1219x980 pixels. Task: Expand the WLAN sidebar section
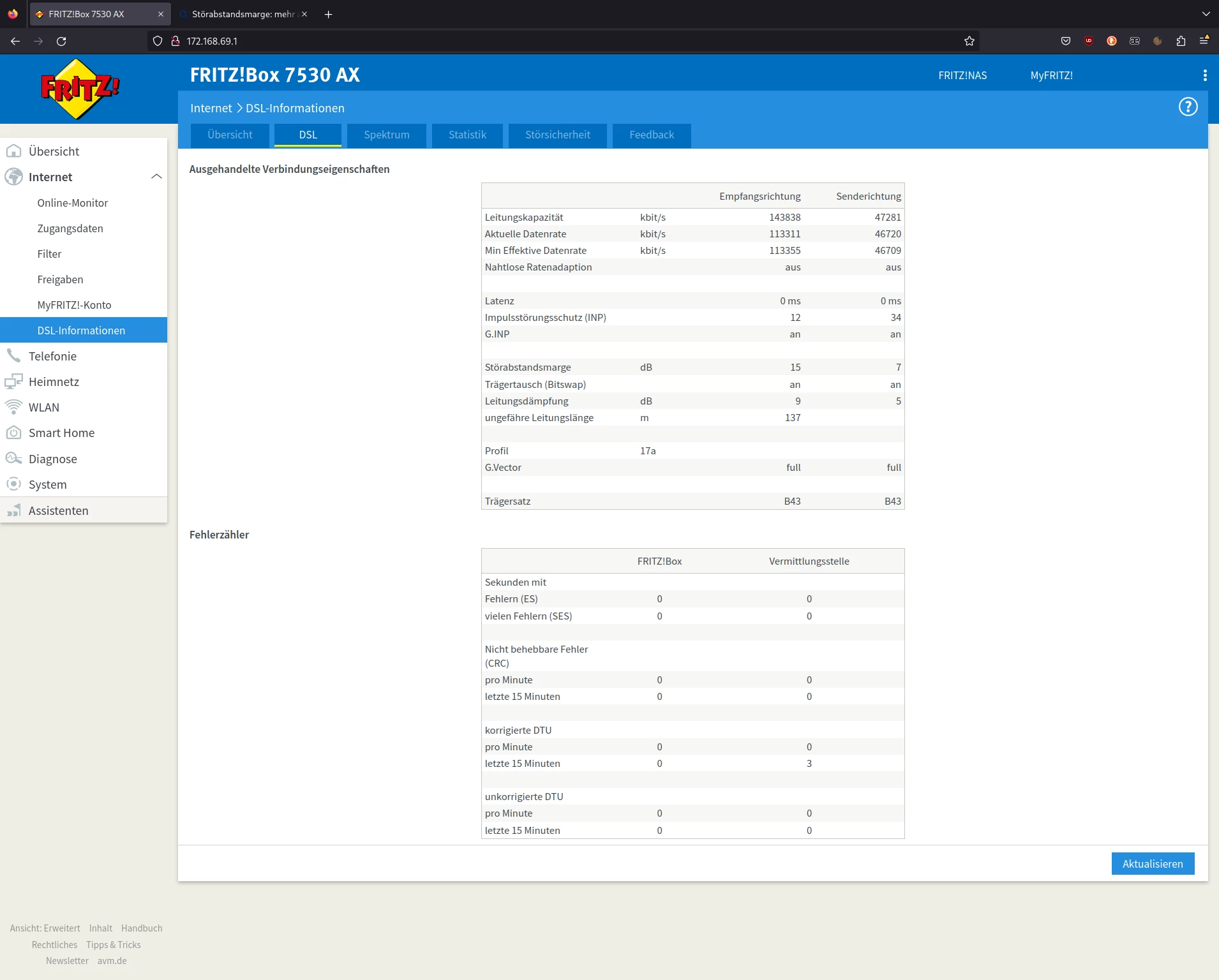(x=44, y=407)
